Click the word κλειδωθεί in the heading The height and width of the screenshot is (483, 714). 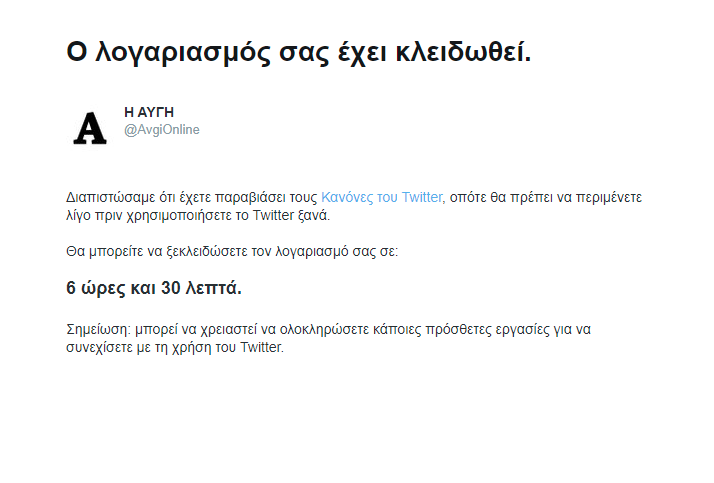(x=463, y=52)
